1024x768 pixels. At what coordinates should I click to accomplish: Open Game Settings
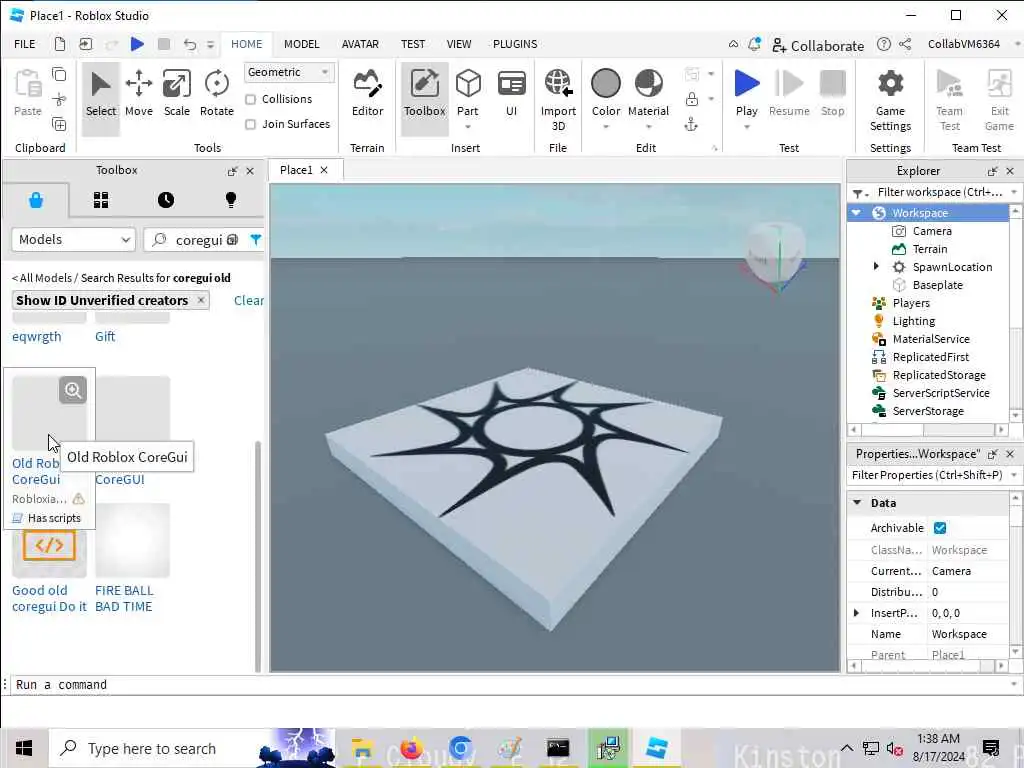click(890, 100)
